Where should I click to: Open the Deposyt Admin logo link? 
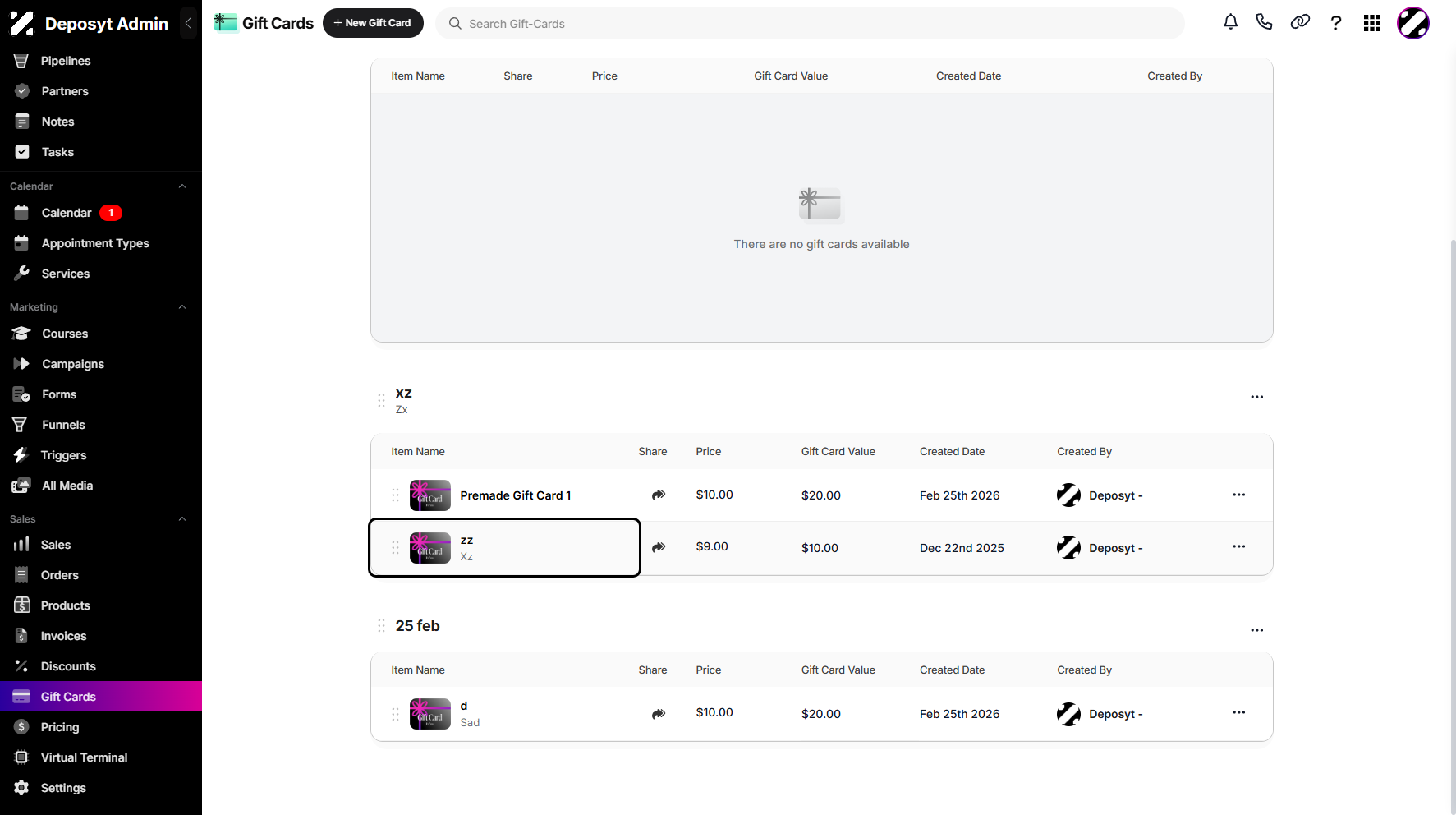(x=89, y=23)
